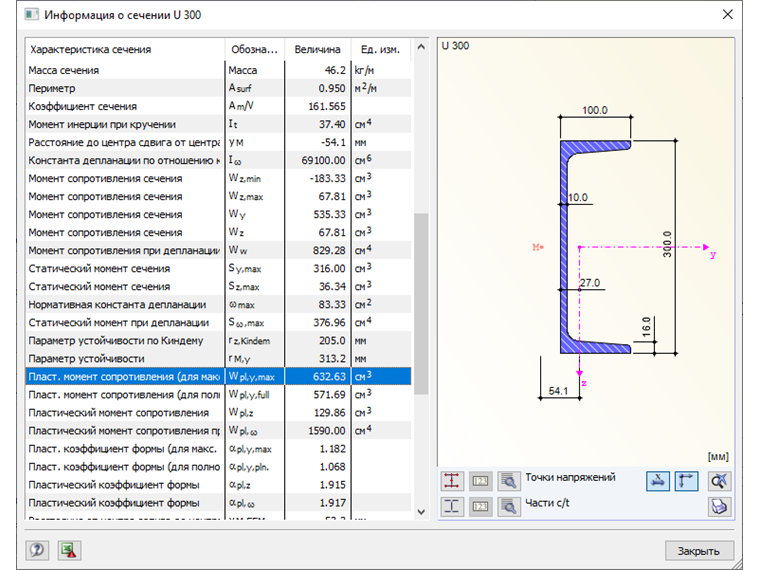Select the Wpl,z value 129.86
Image resolution: width=760 pixels, height=570 pixels.
point(317,413)
